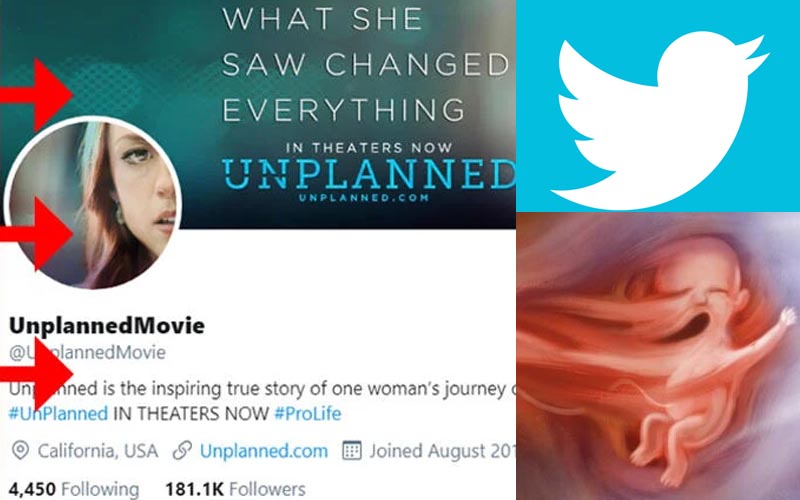Click the white Twitter bird logo
Screen dimensions: 800x500
tap(659, 120)
